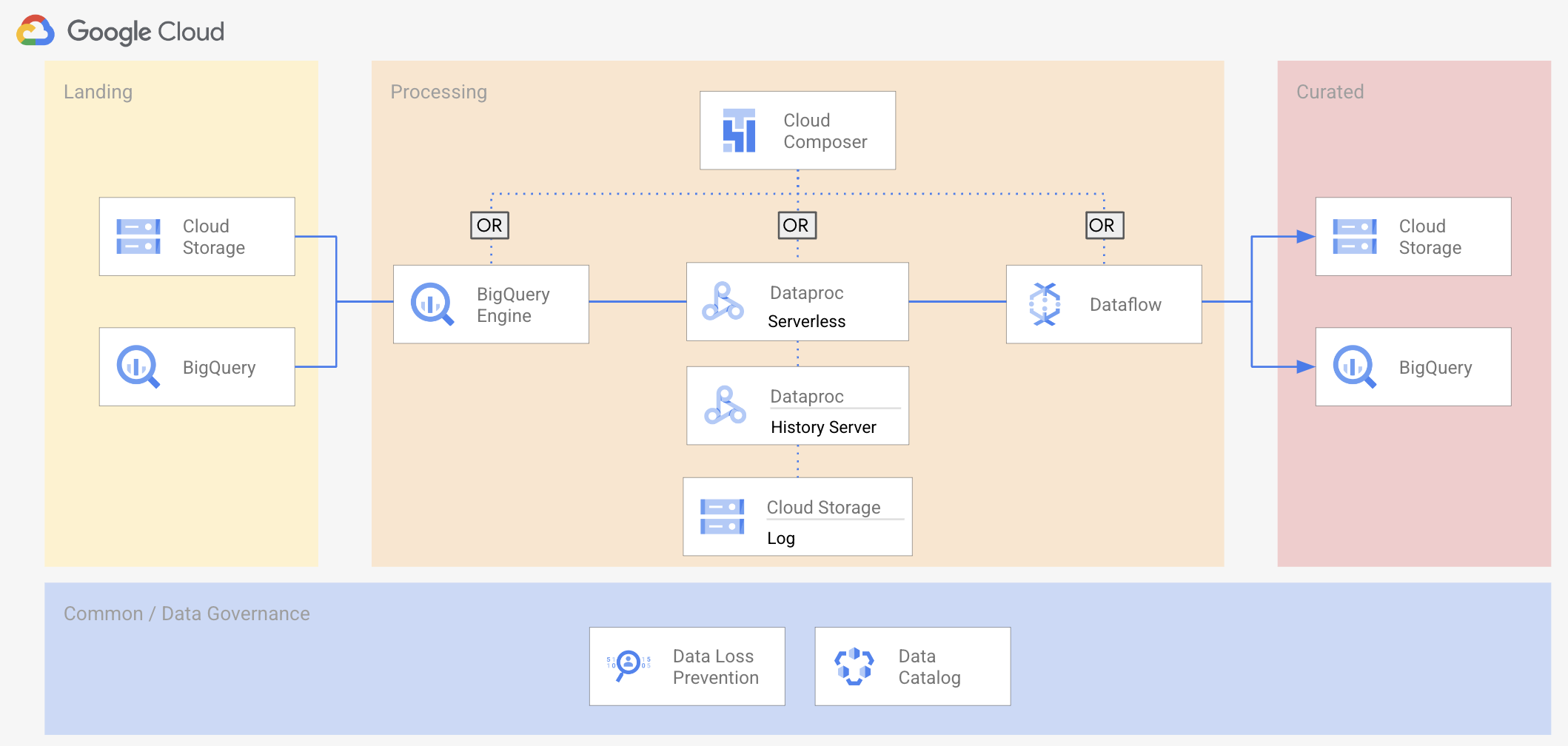Click the Google Cloud logo icon
The image size is (1568, 746).
coord(36,30)
